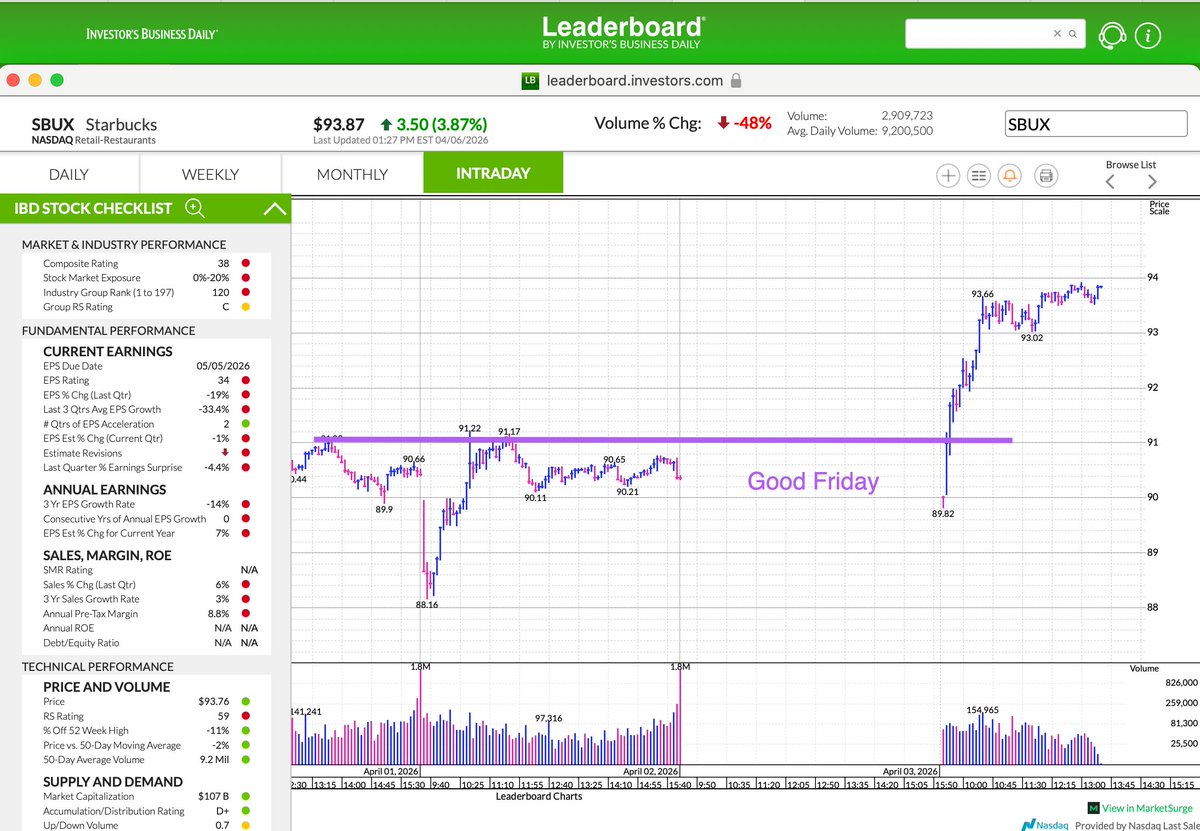Set an alert with the orange bell icon

tap(1010, 175)
